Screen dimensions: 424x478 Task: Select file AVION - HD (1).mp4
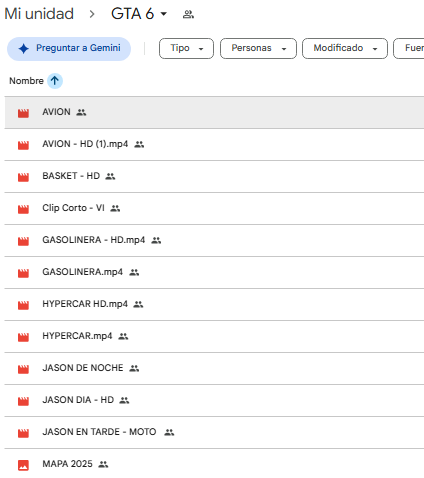[x=214, y=145]
